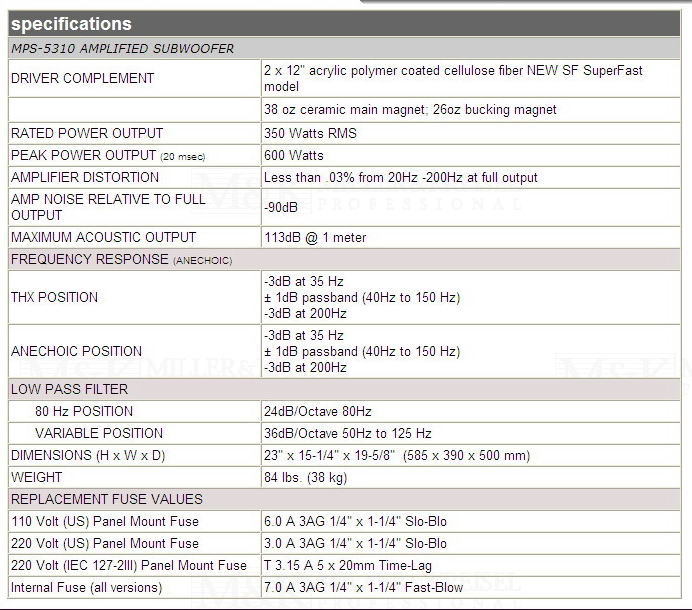Select the '7.0 A 3AG' Fast-Blow value
Image resolution: width=692 pixels, height=610 pixels.
[363, 587]
